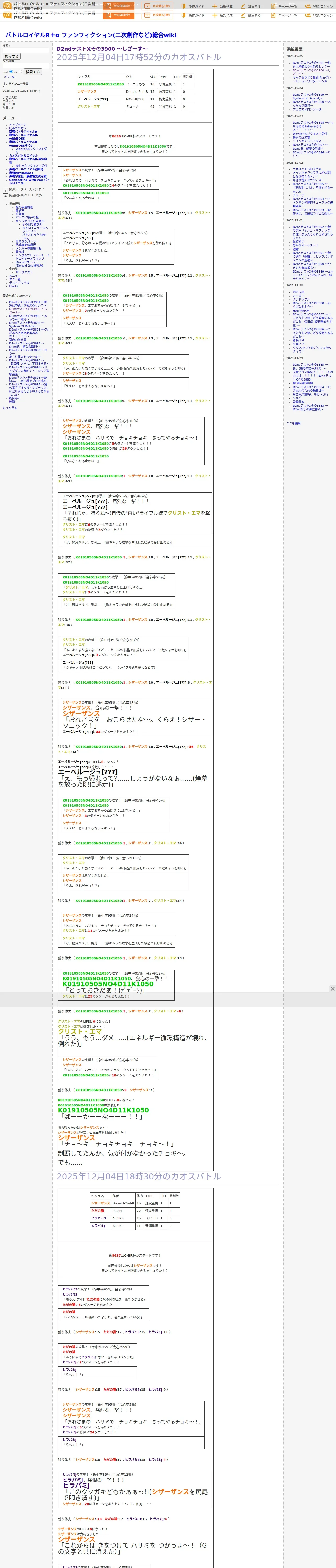Focus the 検索 keyword input field

tap(26, 50)
